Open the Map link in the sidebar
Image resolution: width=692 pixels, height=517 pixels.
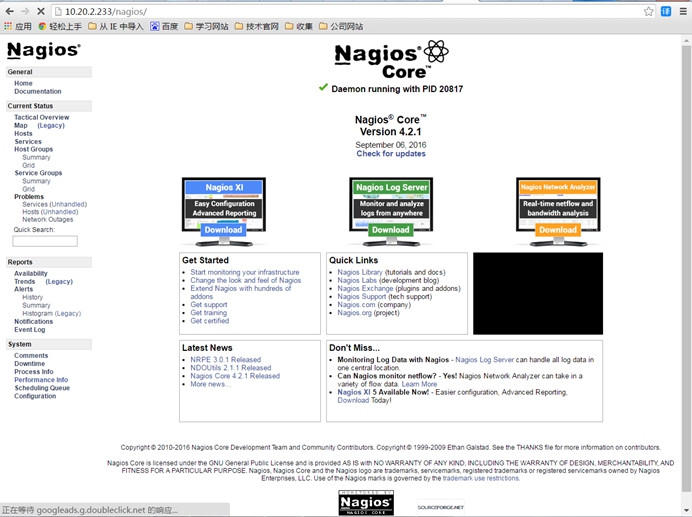coord(21,125)
